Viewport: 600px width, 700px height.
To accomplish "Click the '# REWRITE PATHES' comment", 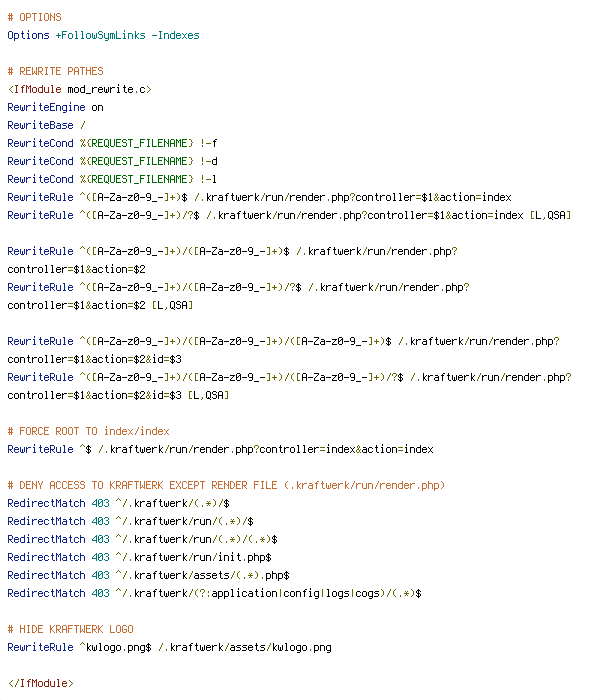I will (x=55, y=71).
